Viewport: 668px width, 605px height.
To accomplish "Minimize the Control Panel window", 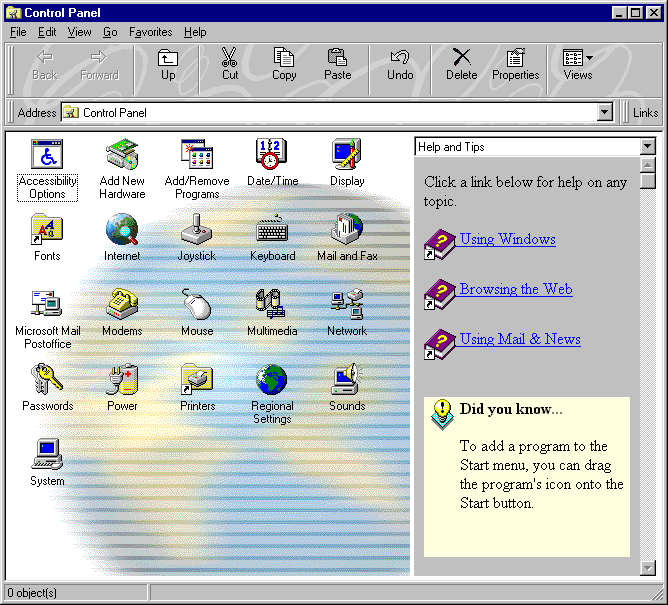I will [x=619, y=13].
